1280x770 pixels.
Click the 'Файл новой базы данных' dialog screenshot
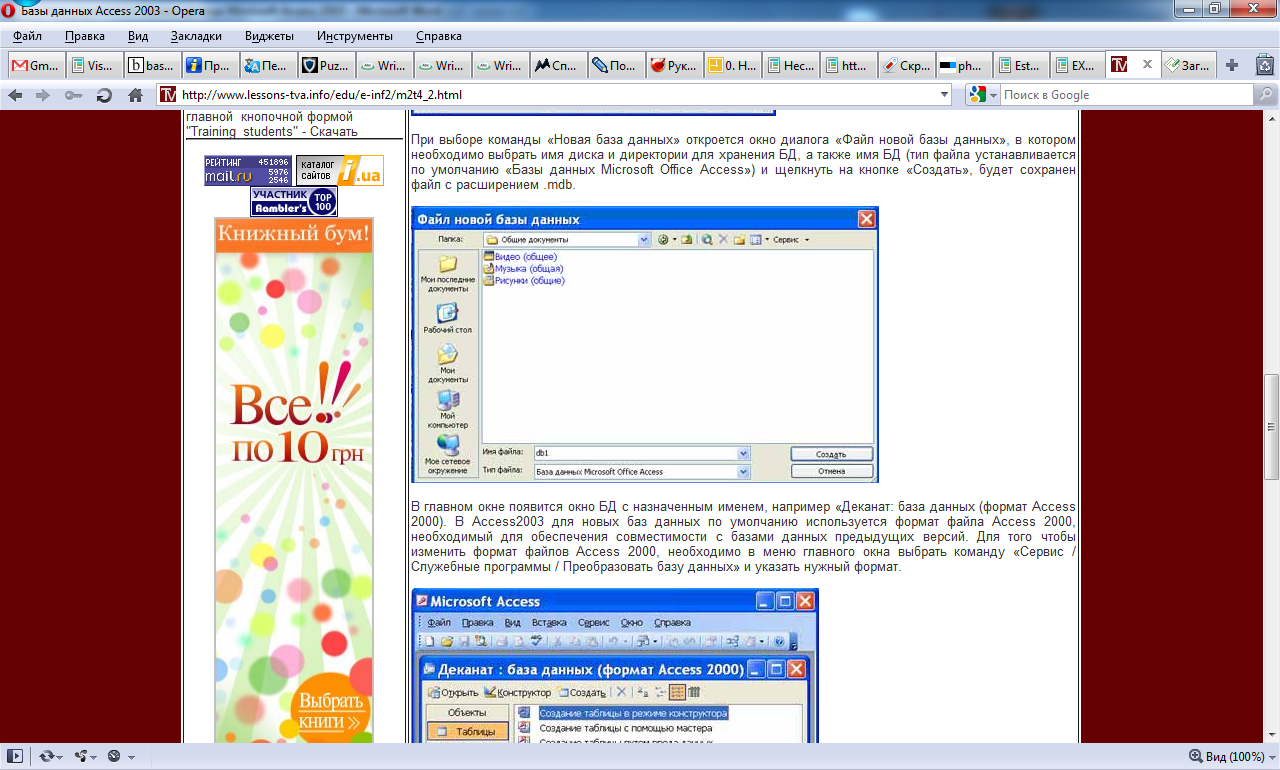pos(645,345)
